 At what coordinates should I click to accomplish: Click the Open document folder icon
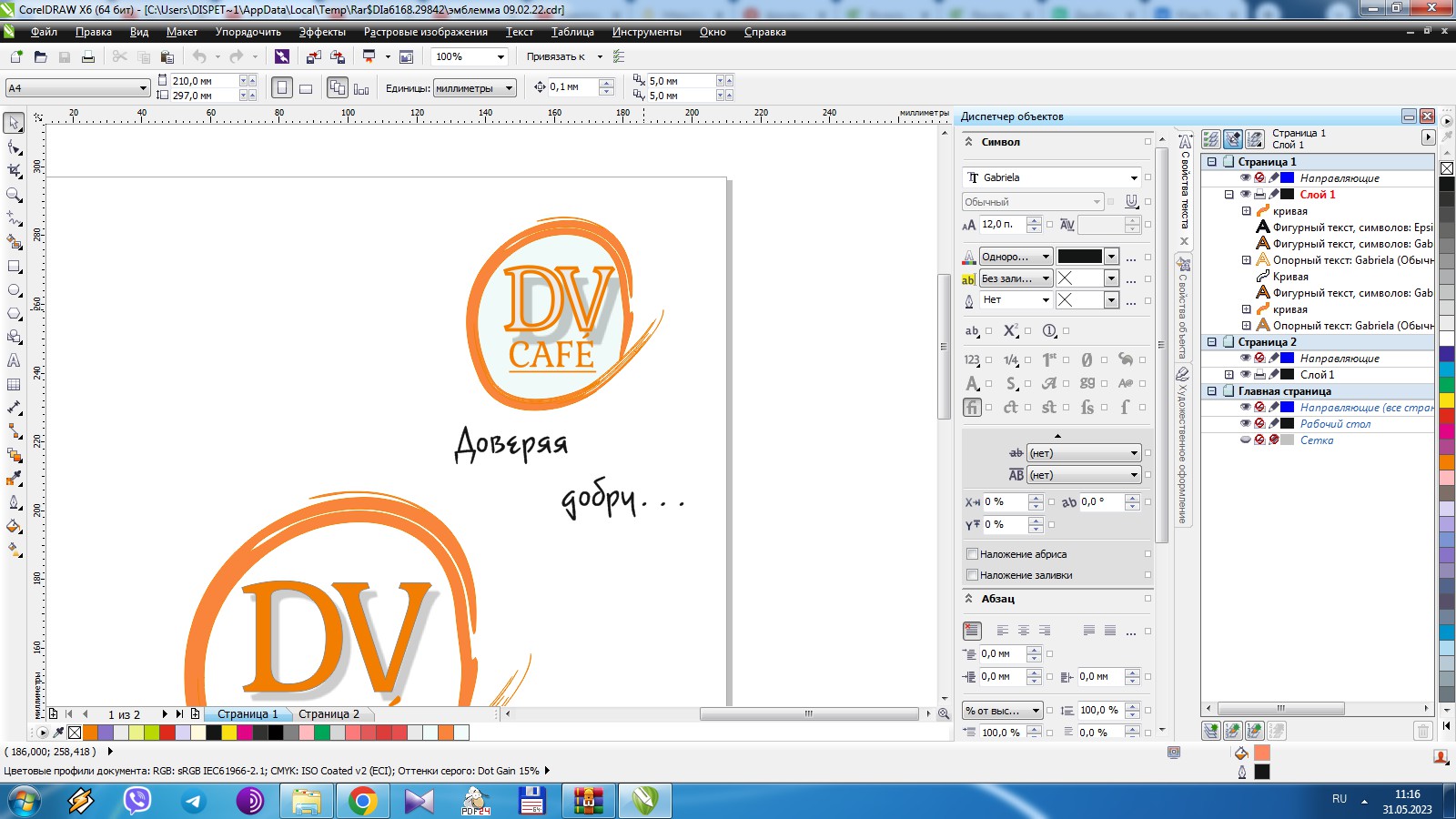(40, 56)
